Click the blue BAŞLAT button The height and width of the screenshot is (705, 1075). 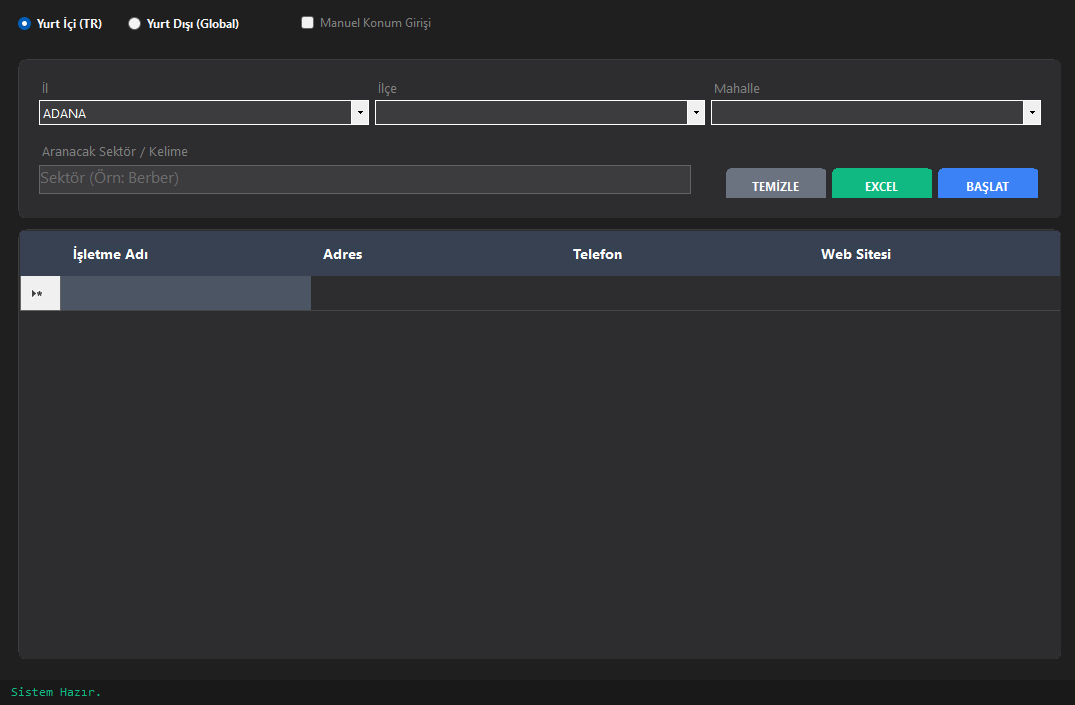pyautogui.click(x=987, y=184)
